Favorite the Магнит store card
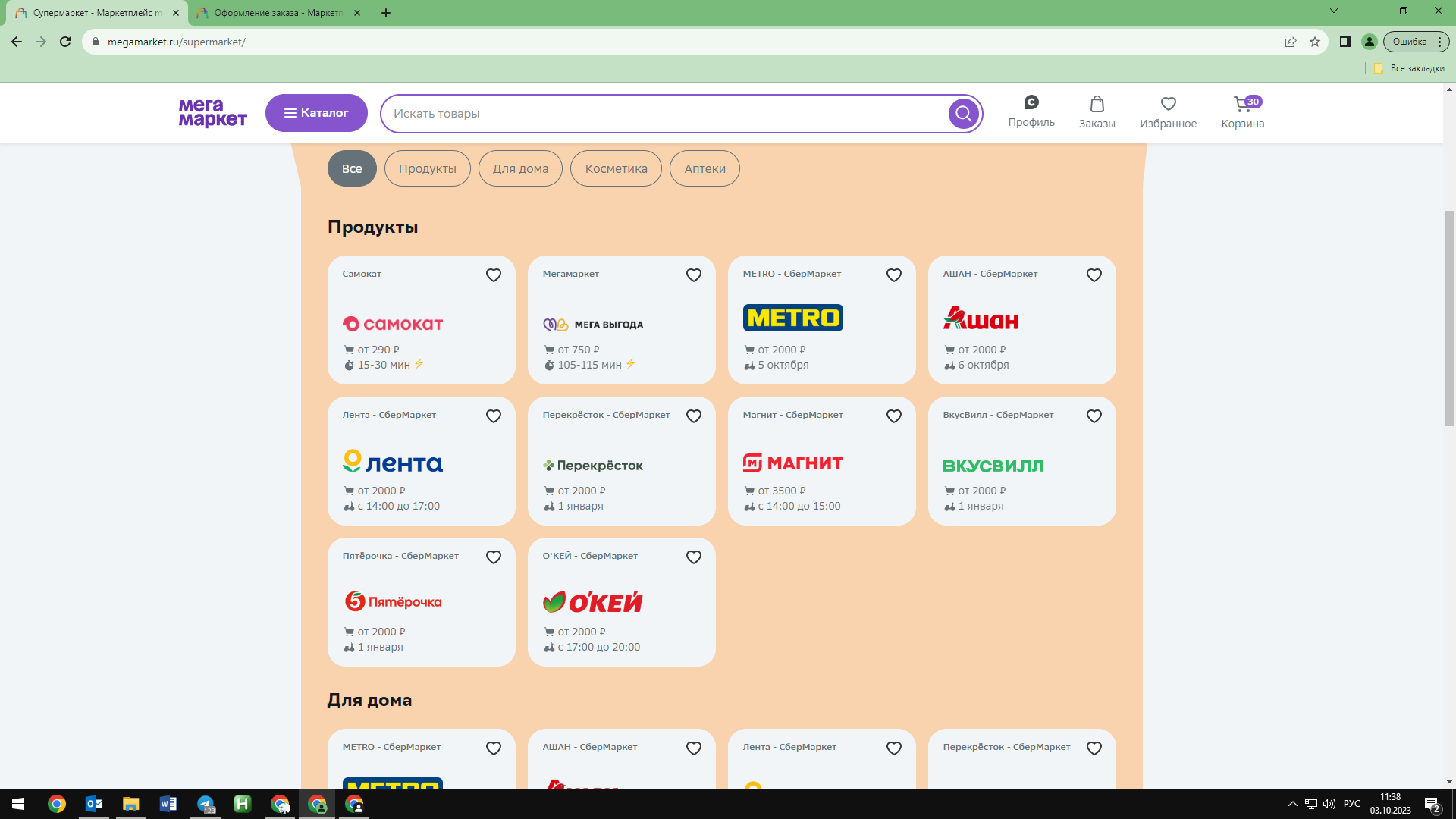1456x819 pixels. [x=894, y=416]
